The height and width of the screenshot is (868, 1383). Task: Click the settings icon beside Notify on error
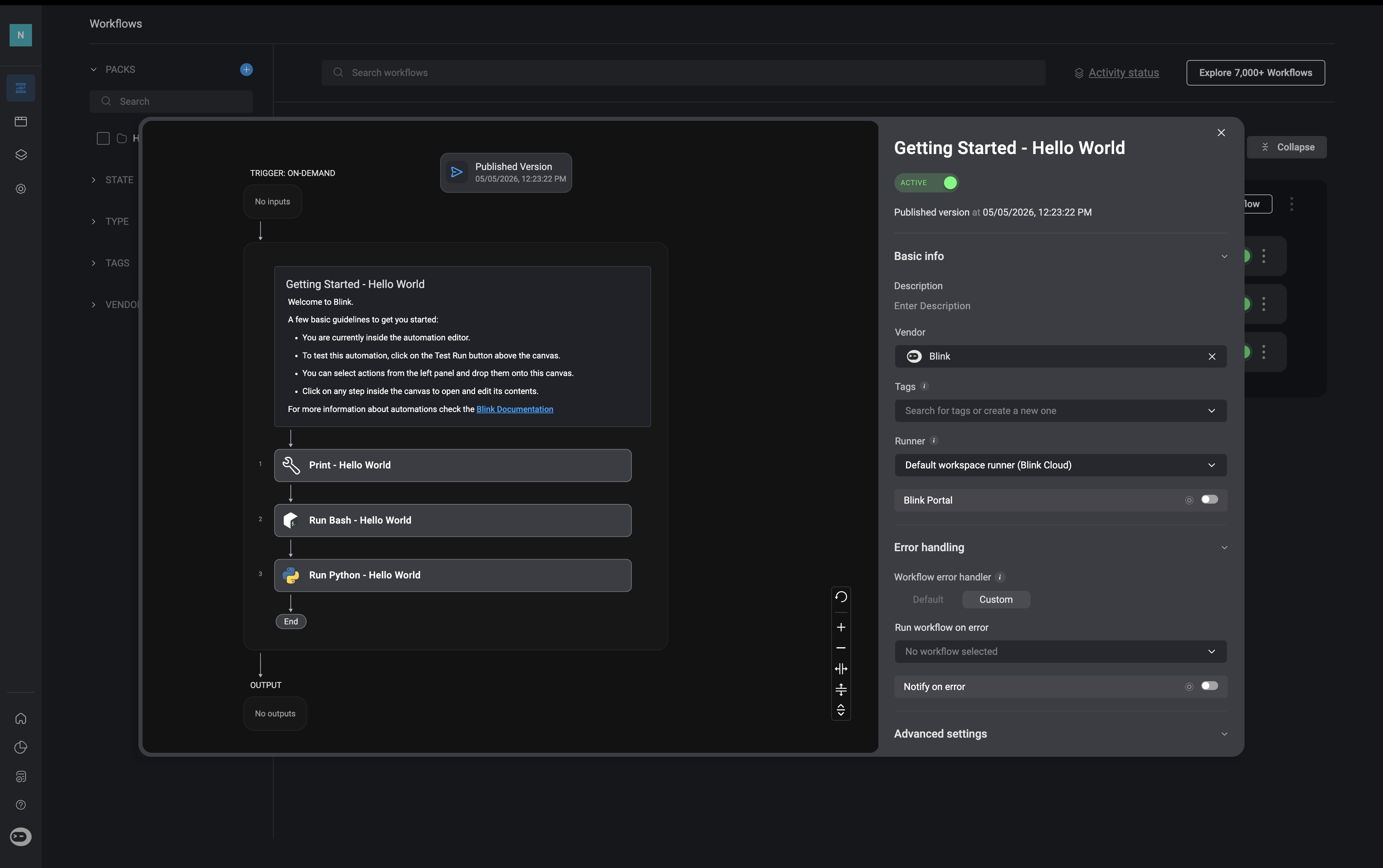click(x=1189, y=686)
